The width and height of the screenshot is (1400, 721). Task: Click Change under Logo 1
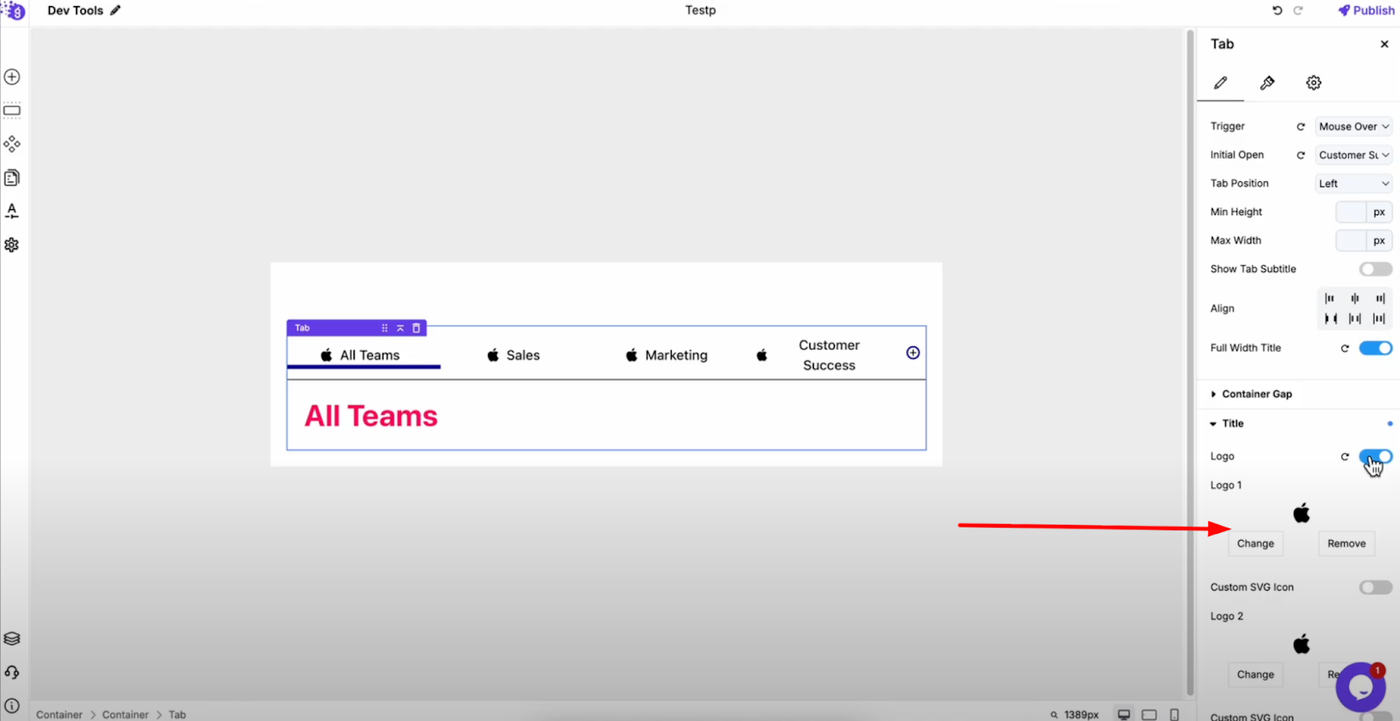1255,544
